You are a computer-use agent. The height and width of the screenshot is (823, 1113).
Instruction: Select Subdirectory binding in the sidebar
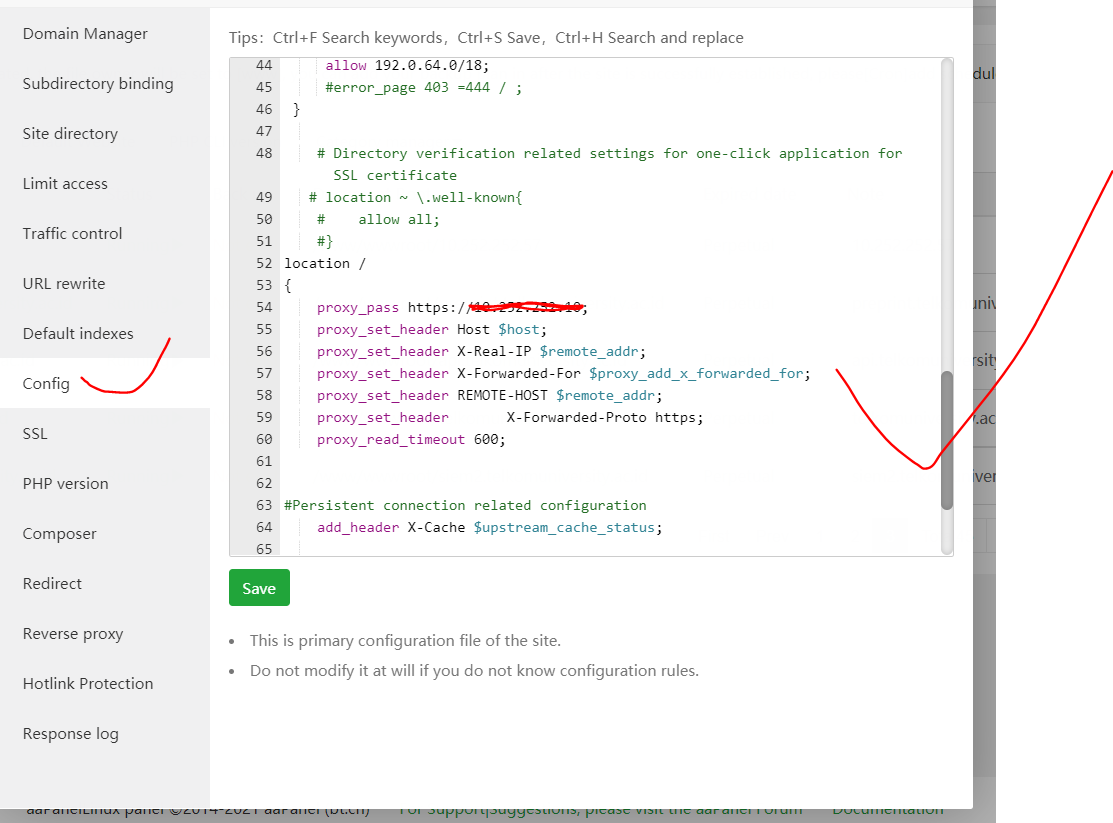[x=98, y=84]
